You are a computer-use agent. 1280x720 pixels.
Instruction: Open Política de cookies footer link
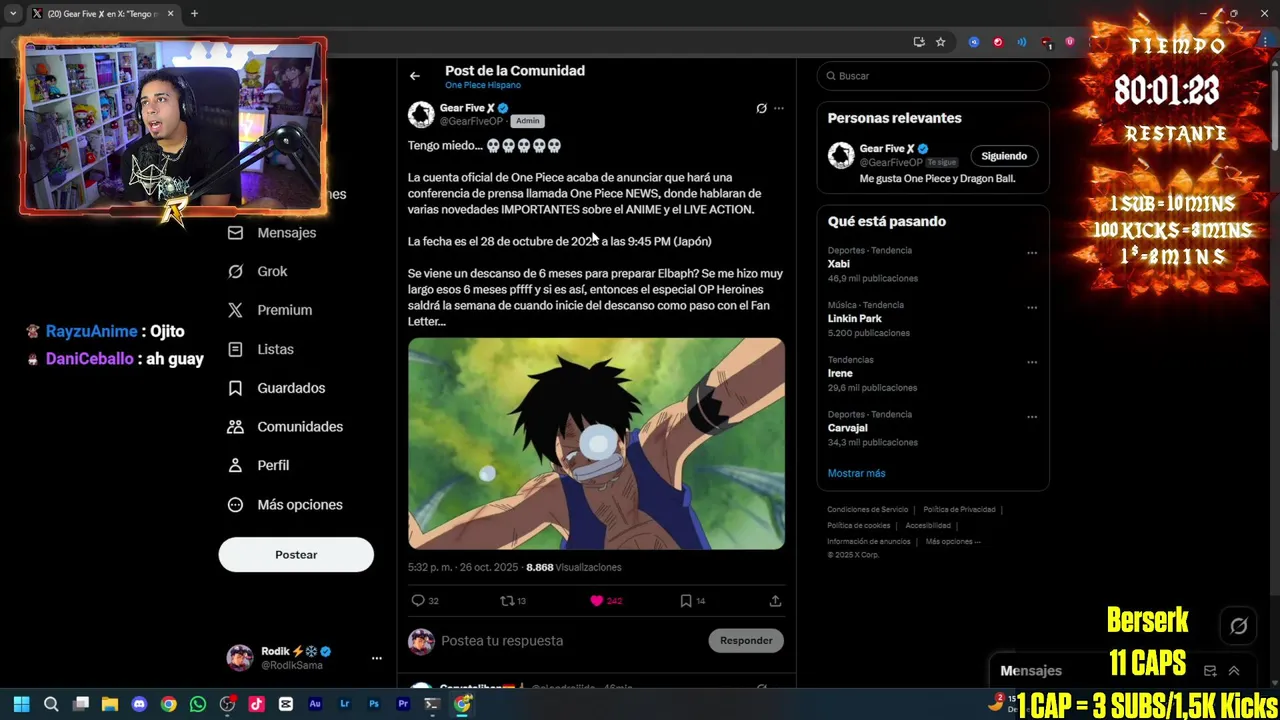pos(858,526)
